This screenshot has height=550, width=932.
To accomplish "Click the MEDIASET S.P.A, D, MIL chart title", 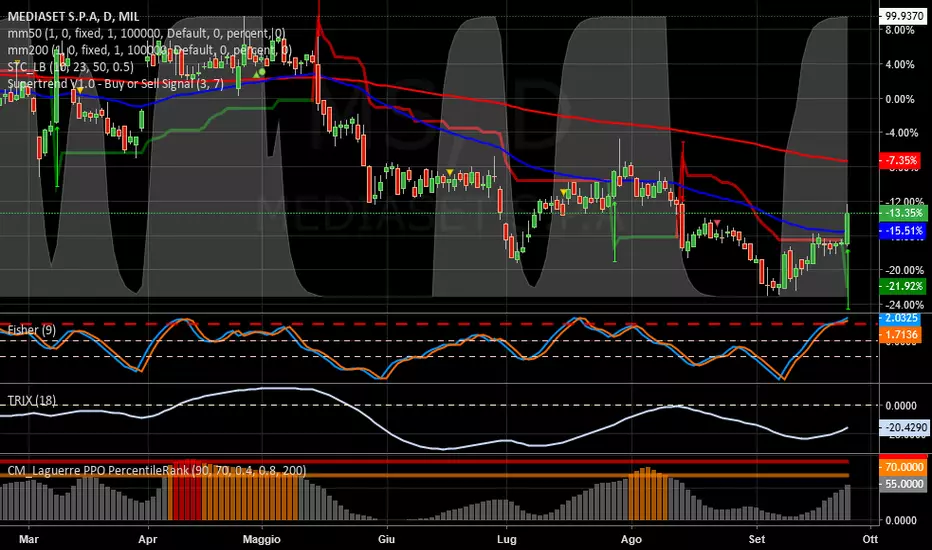I will (x=73, y=16).
